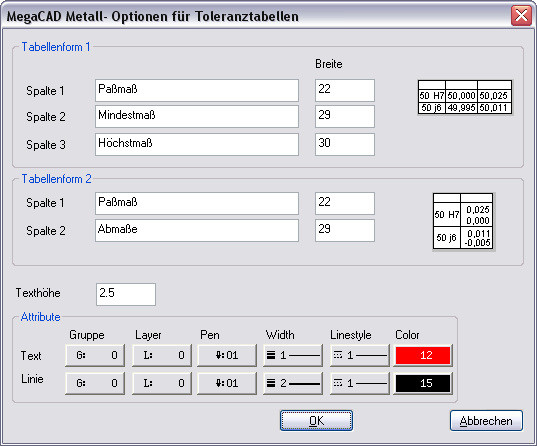This screenshot has width=537, height=446.
Task: Open Text row Linestyle selector
Action: [x=360, y=355]
